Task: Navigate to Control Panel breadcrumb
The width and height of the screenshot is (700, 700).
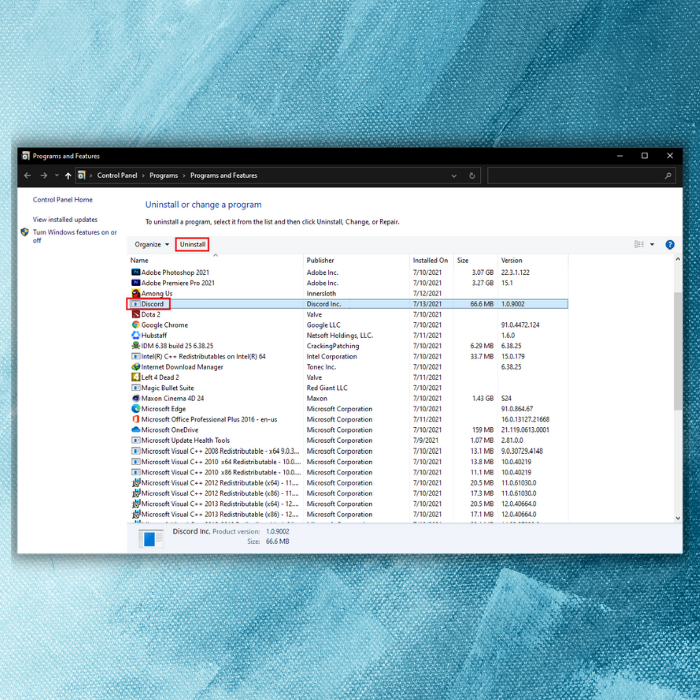Action: pos(117,175)
